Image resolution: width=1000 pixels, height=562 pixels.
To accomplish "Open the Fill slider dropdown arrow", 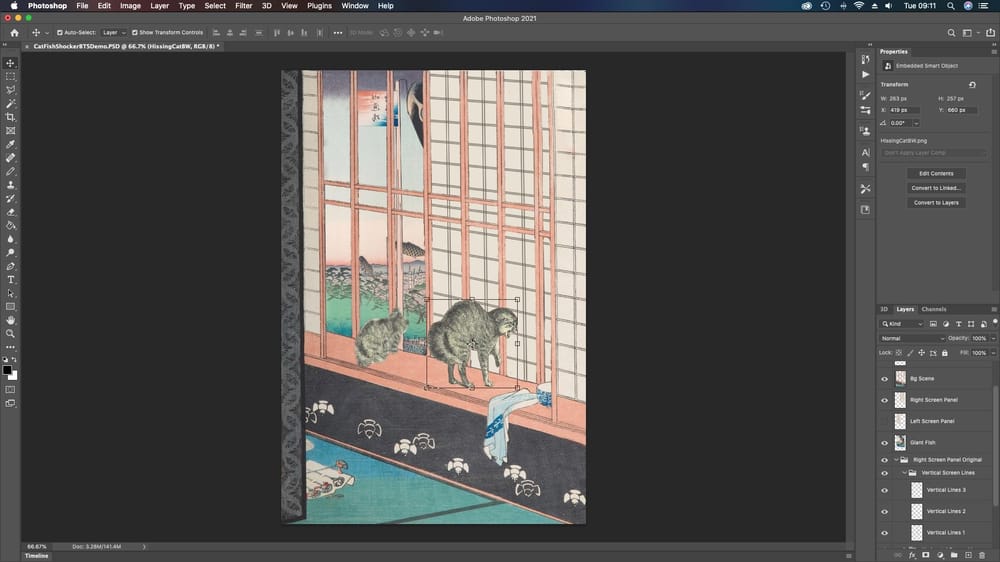I will pos(993,353).
